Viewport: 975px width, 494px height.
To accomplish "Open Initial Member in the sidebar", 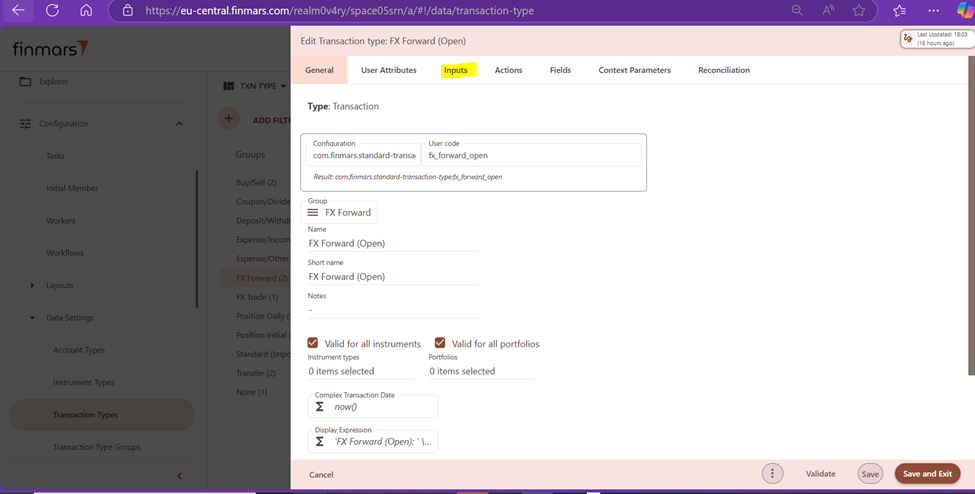I will [72, 189].
